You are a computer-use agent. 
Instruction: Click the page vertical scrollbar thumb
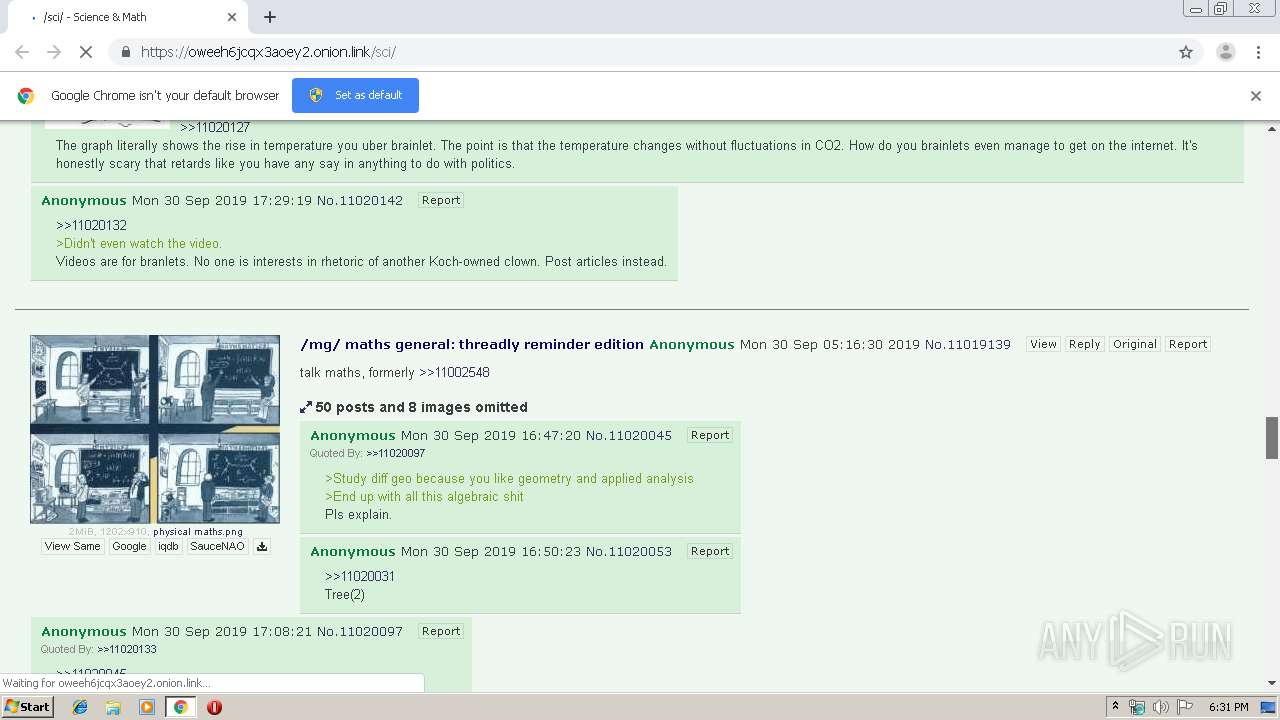click(1272, 437)
